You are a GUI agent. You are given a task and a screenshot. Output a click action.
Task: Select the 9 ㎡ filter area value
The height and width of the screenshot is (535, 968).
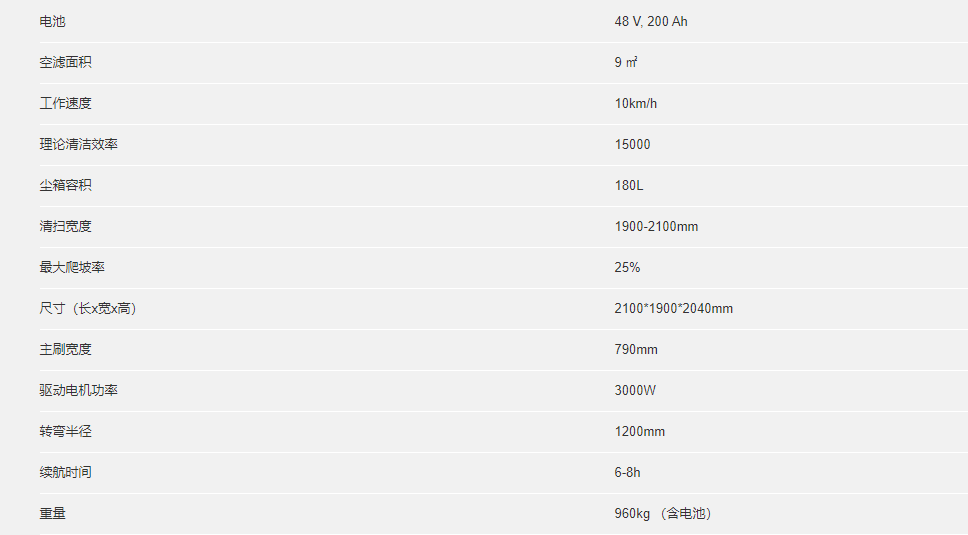click(x=626, y=62)
